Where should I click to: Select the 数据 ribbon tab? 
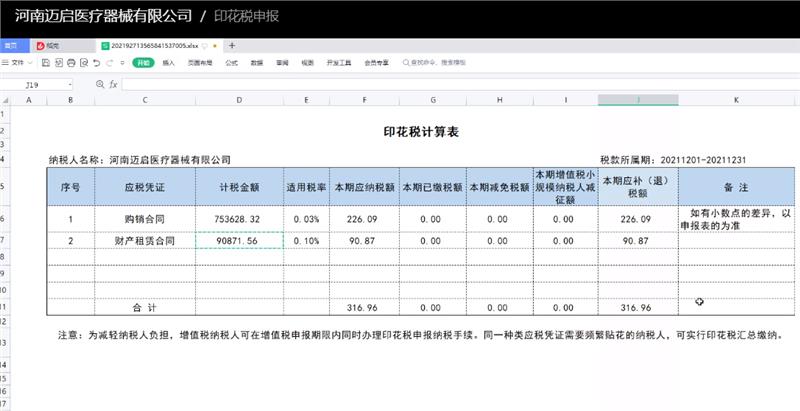(x=257, y=62)
